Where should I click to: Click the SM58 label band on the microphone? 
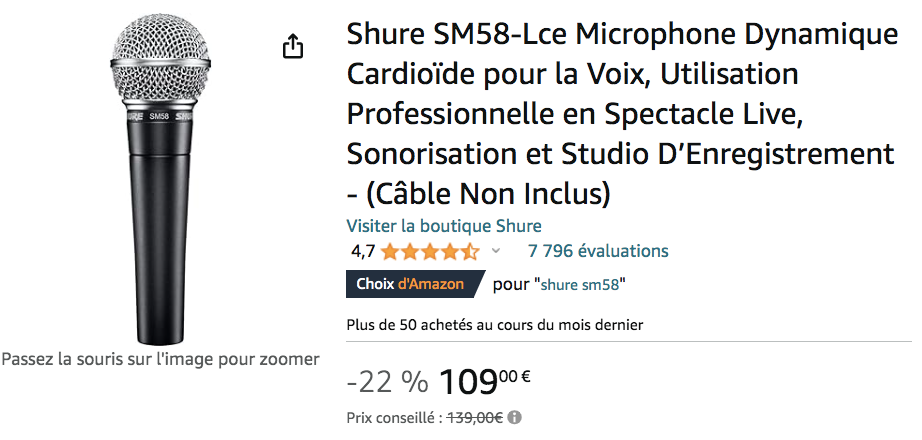[x=160, y=116]
